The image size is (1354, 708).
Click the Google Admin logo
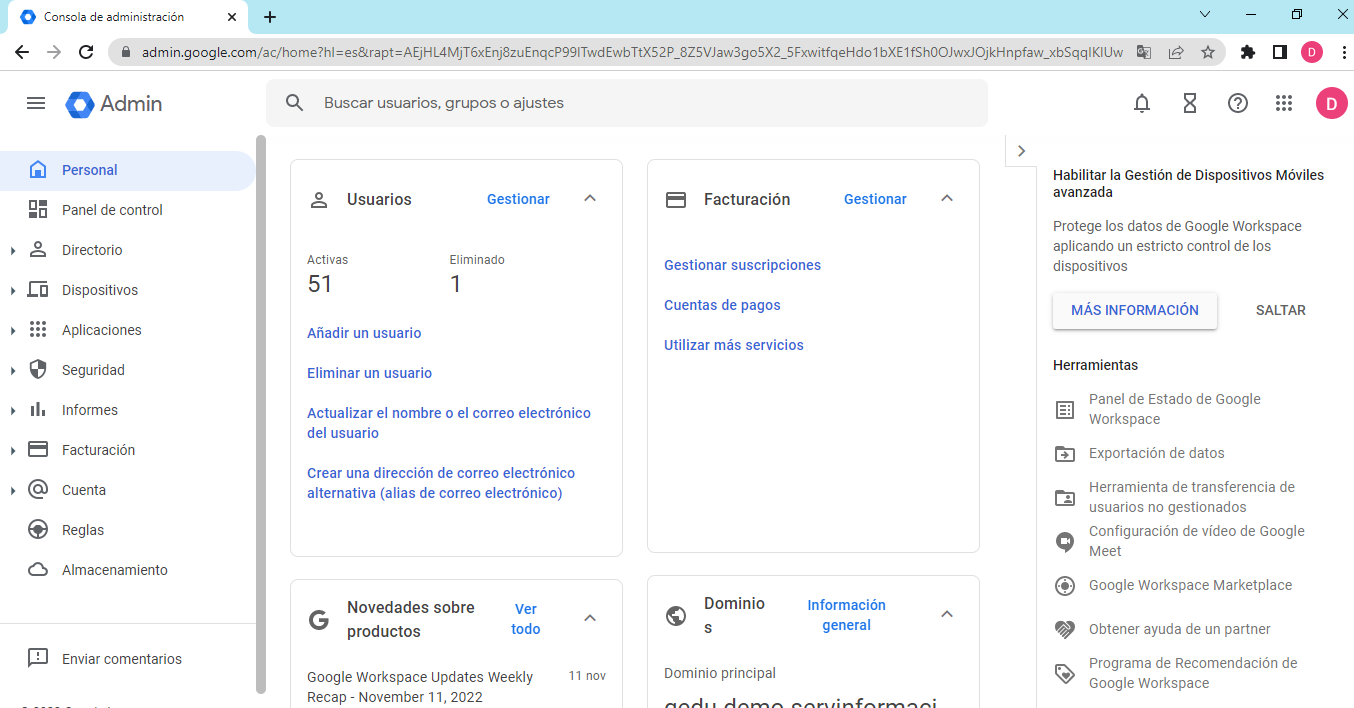113,104
